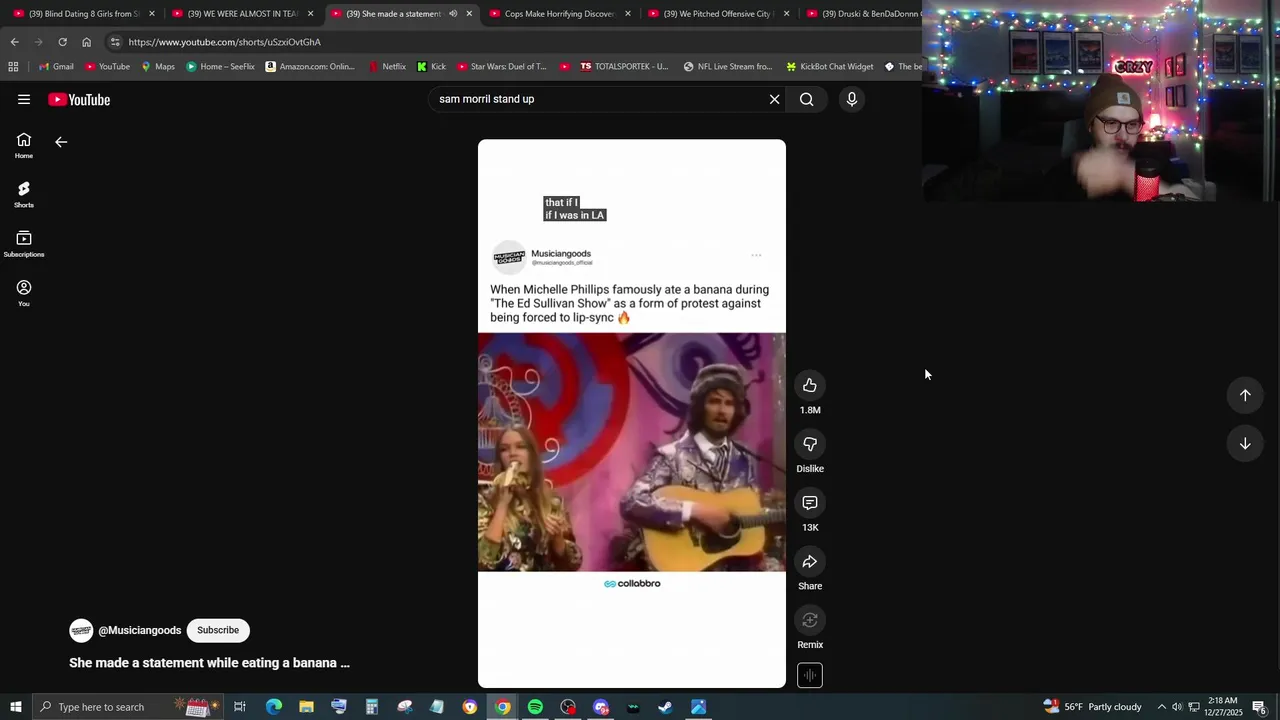
Task: Go to the previous short with up arrow
Action: tap(1245, 395)
